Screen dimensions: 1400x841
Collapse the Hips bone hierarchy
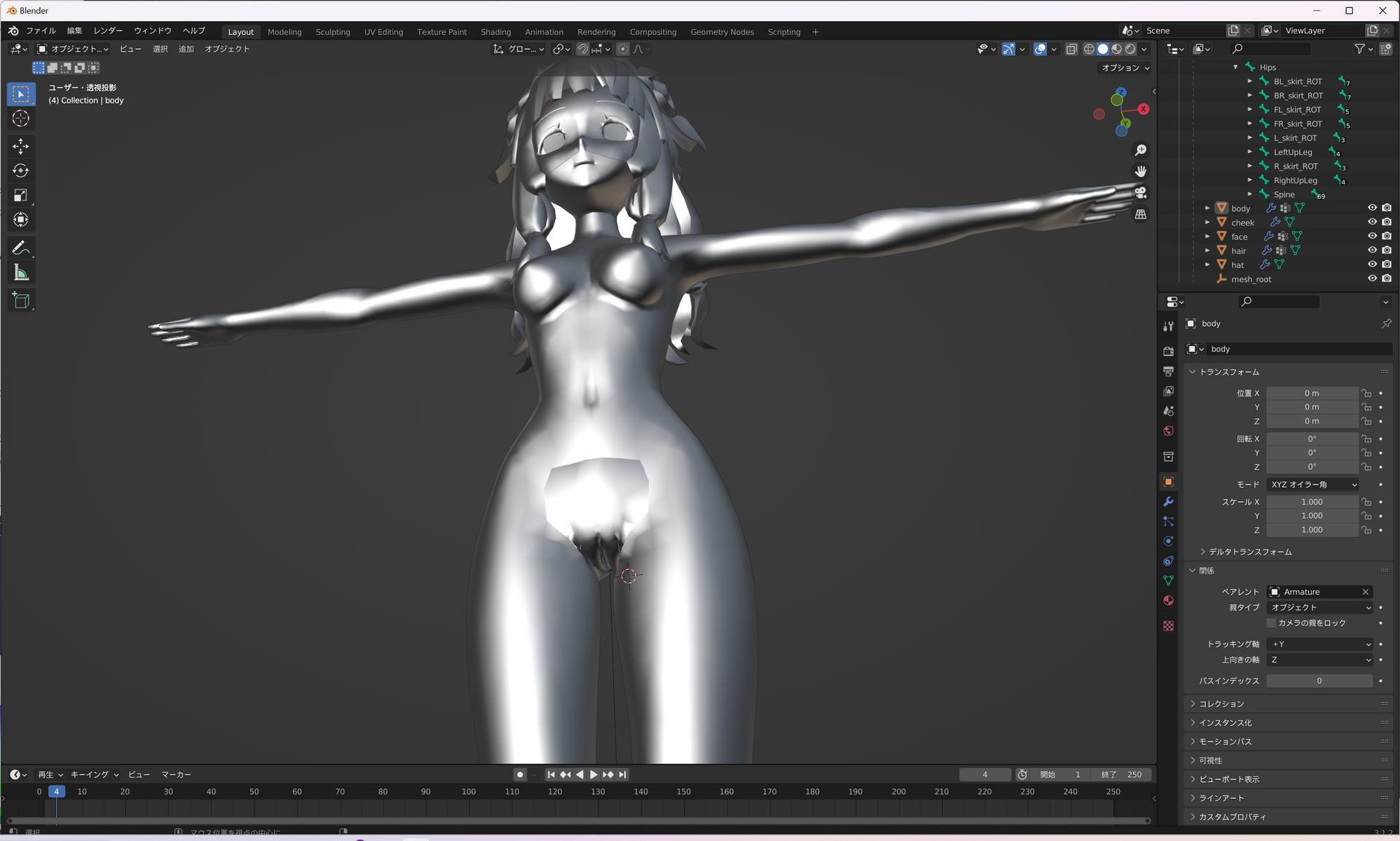coord(1236,67)
